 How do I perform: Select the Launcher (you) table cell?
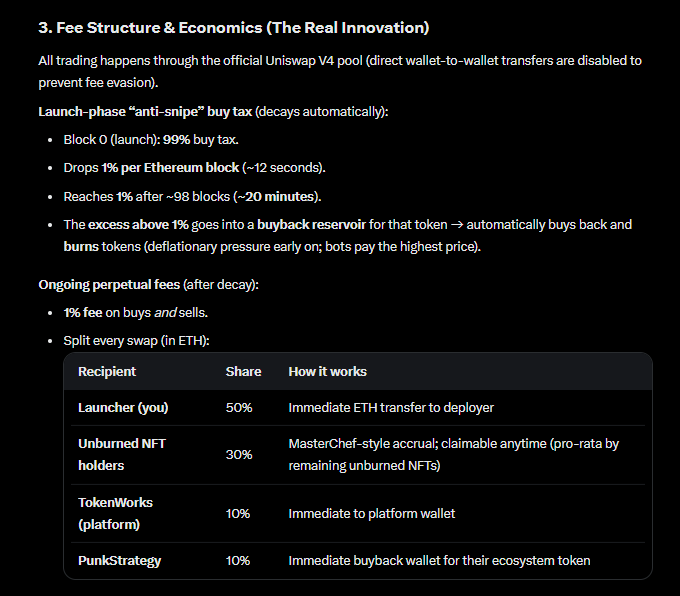click(x=123, y=408)
